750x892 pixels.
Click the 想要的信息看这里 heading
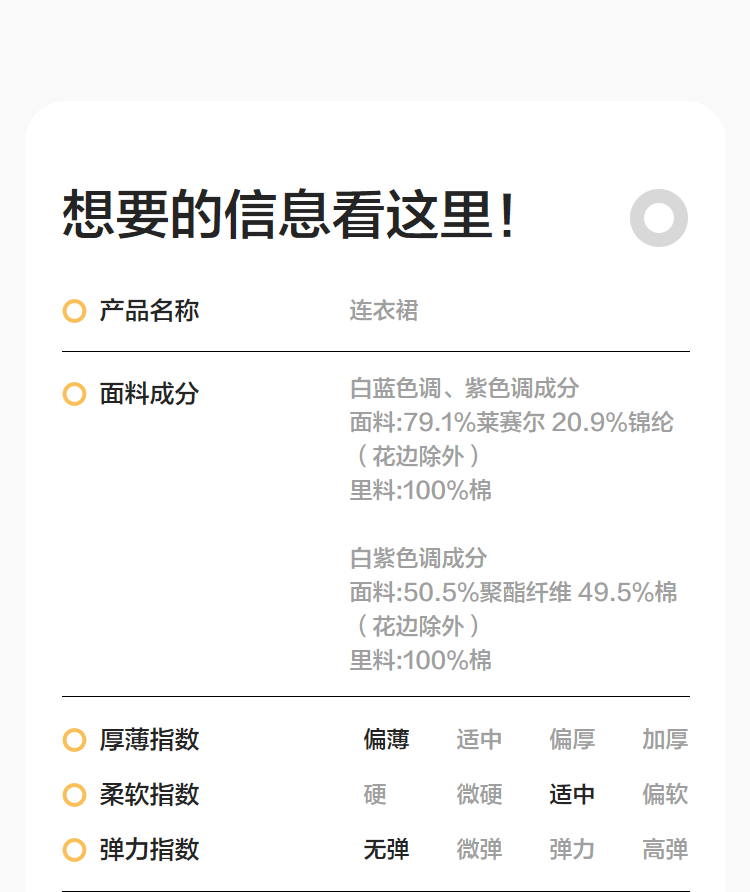[x=290, y=215]
